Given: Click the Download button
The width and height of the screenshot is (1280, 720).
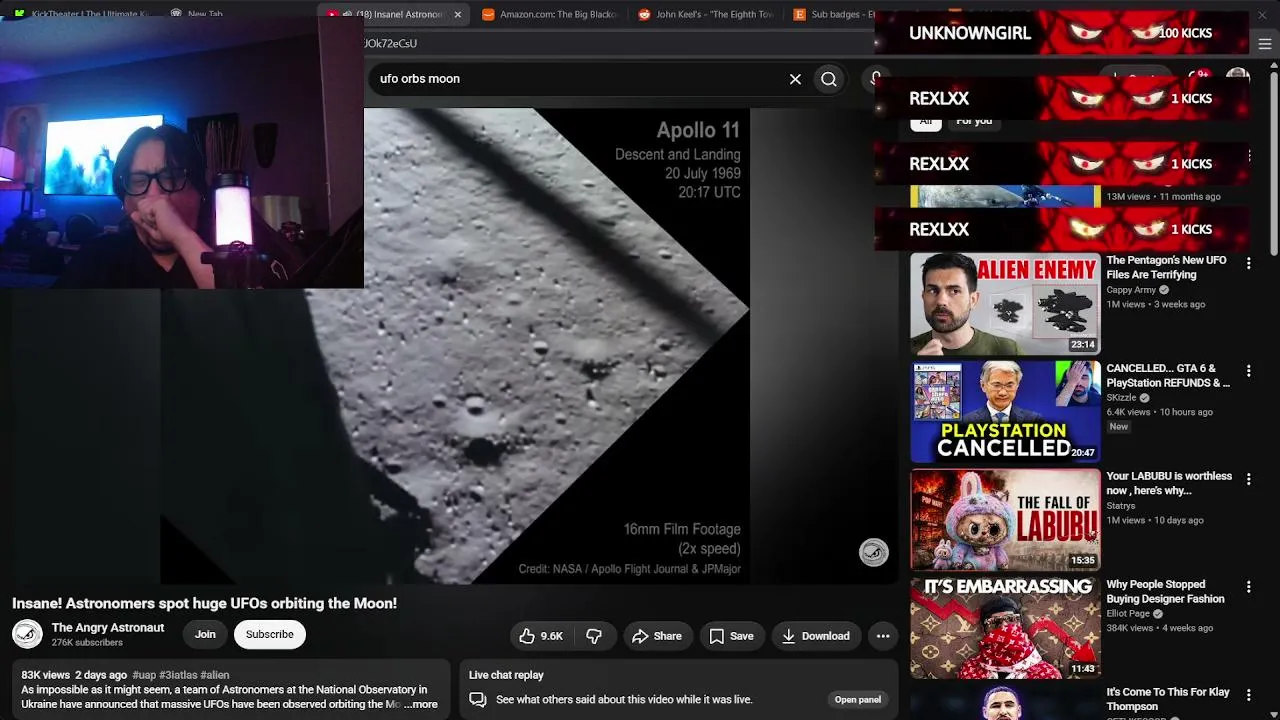Looking at the screenshot, I should point(816,636).
